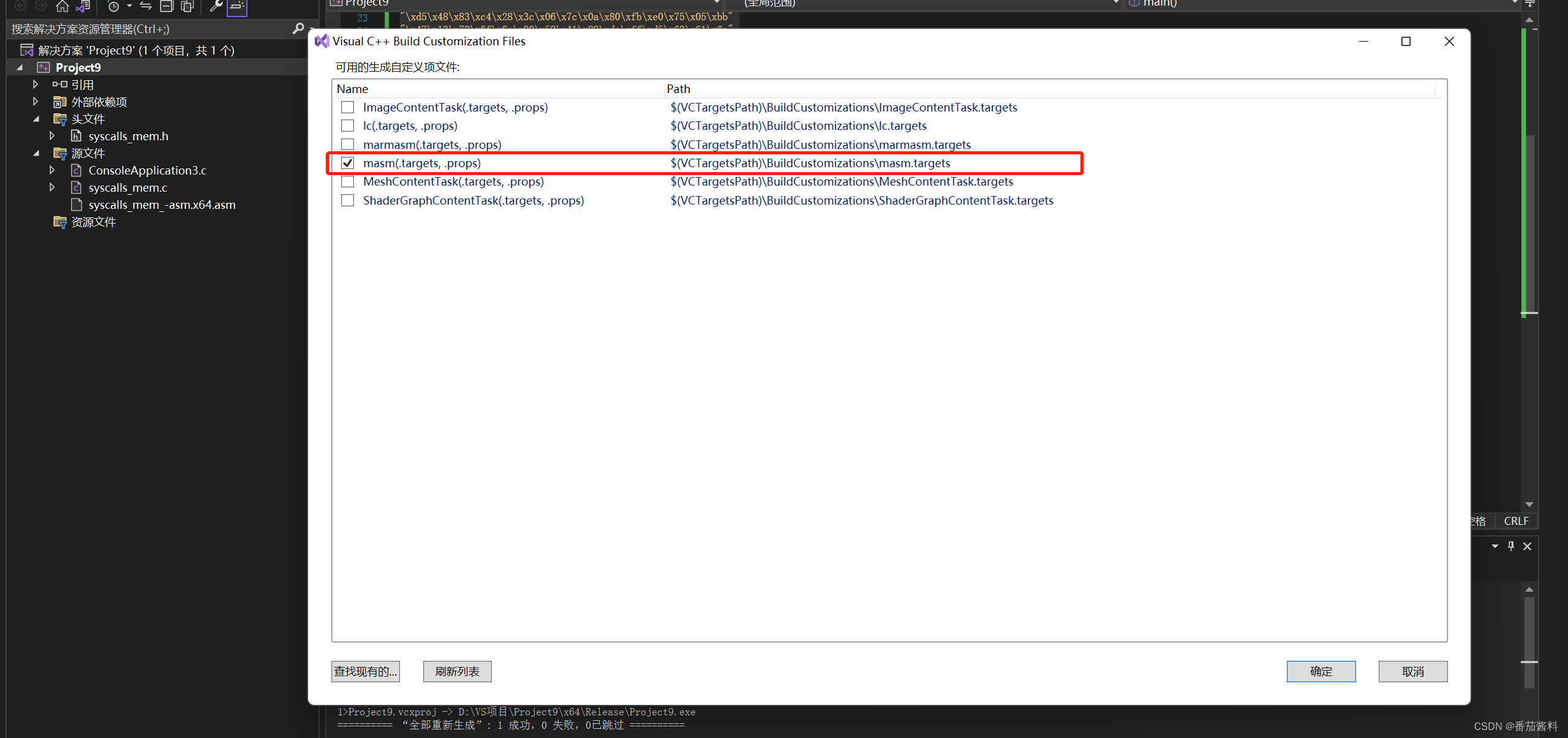The image size is (1568, 738).
Task: Collapse the 源文件 folder
Action: coord(36,153)
